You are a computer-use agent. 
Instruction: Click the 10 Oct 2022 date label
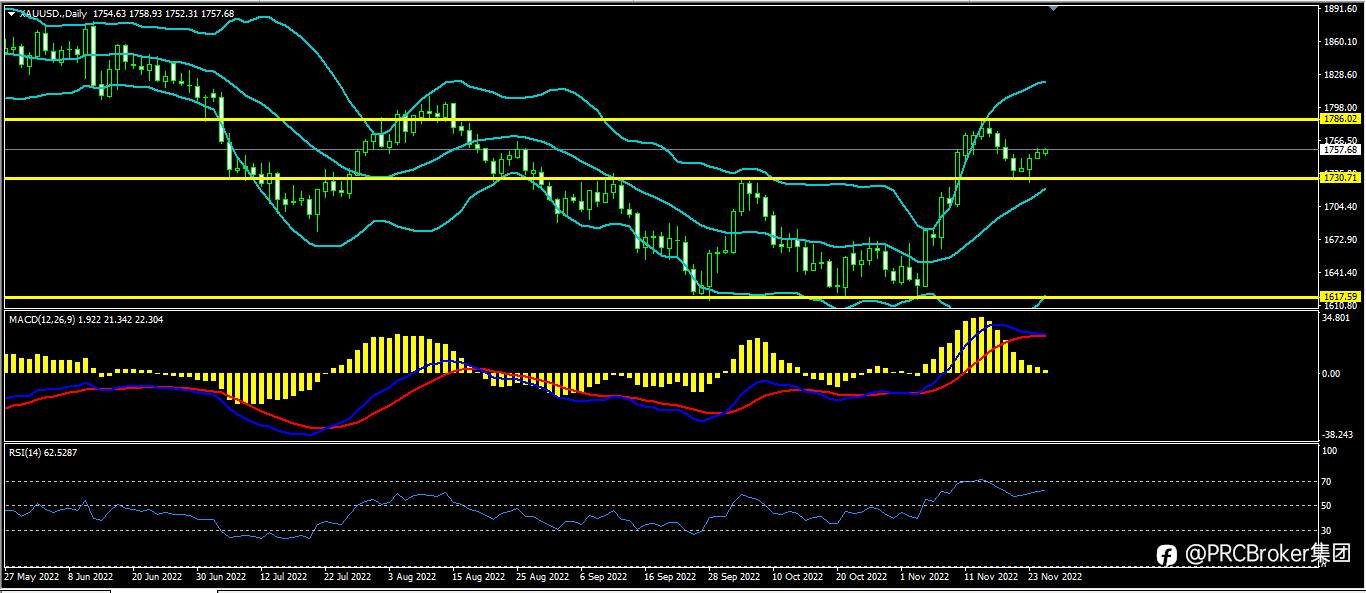(797, 577)
